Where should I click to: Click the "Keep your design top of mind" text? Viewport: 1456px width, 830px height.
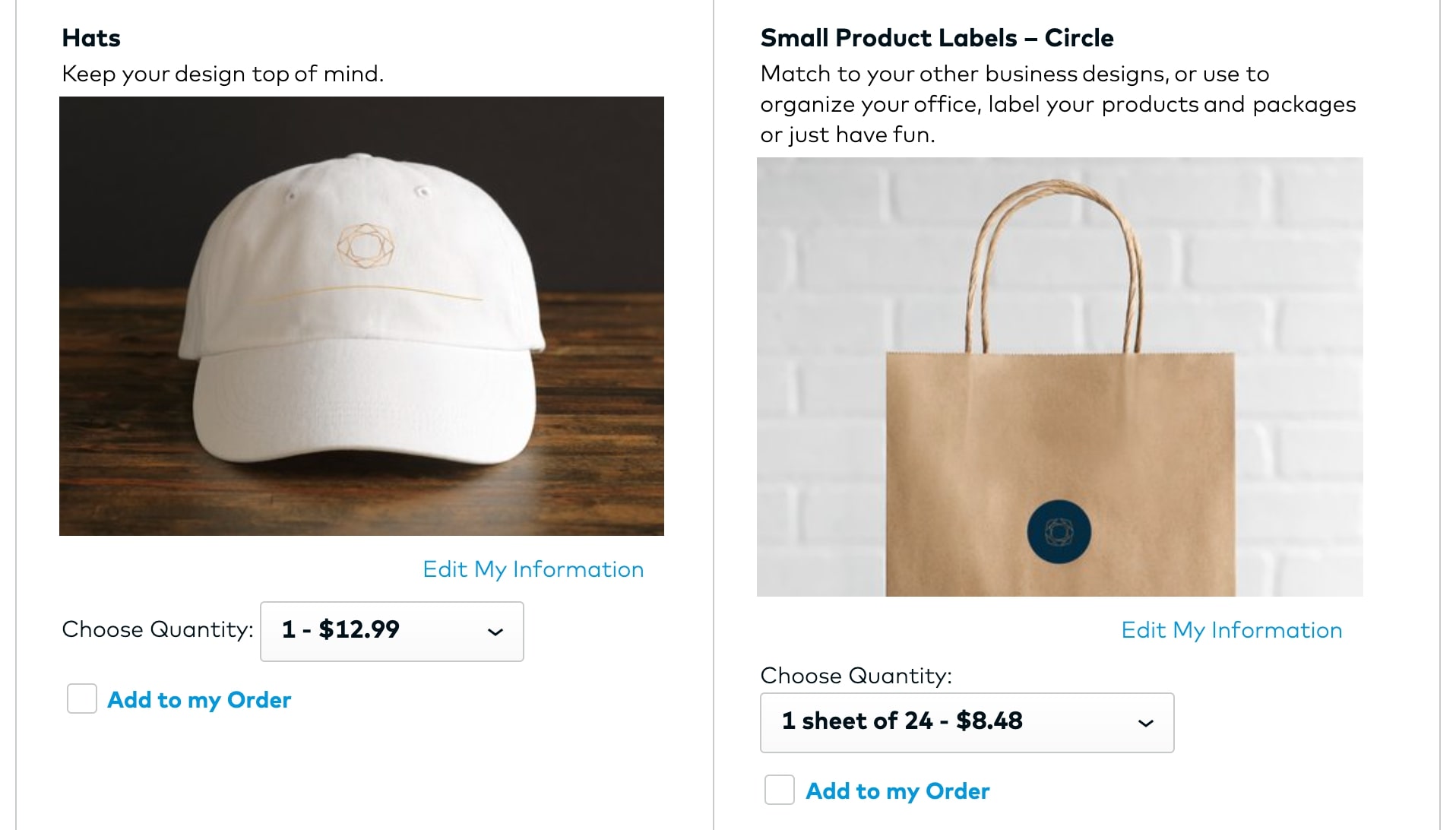[x=223, y=74]
